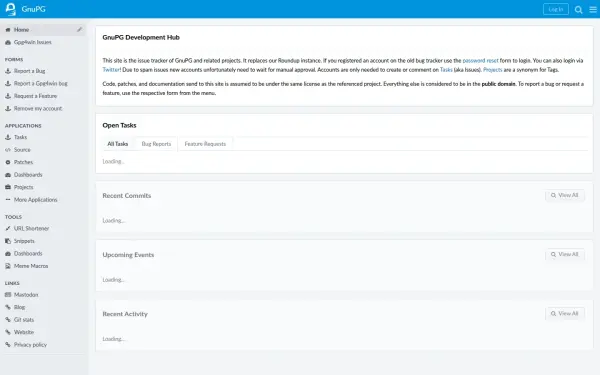
Task: Click the FORMS section label
Action: (x=14, y=60)
